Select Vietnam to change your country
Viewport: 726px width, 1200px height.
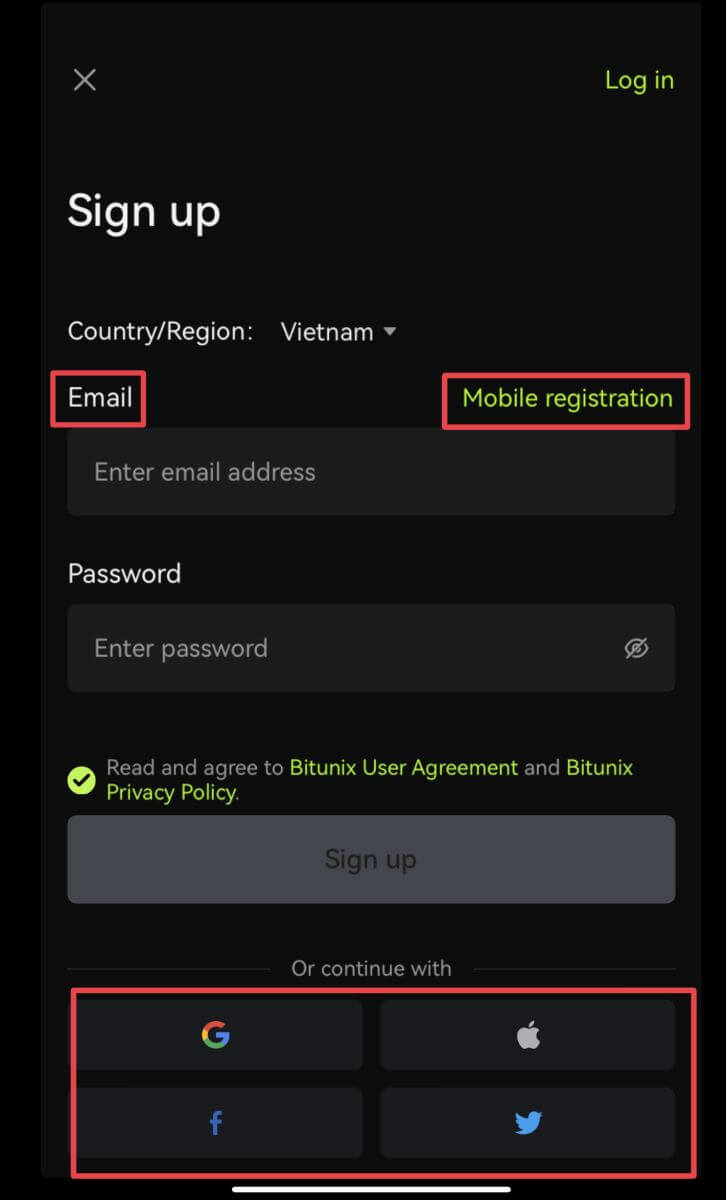(328, 331)
